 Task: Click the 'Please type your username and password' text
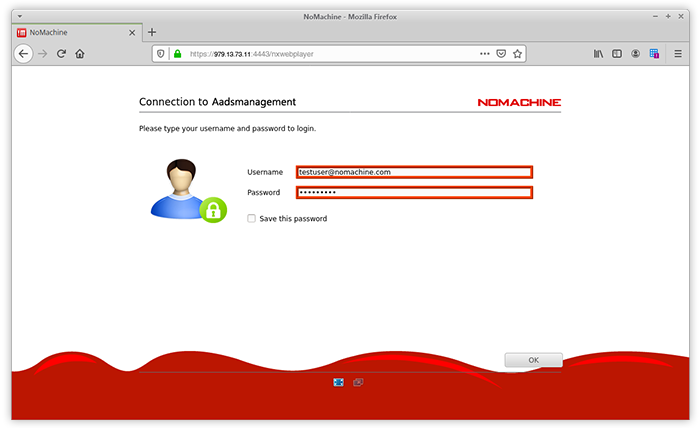pos(227,129)
